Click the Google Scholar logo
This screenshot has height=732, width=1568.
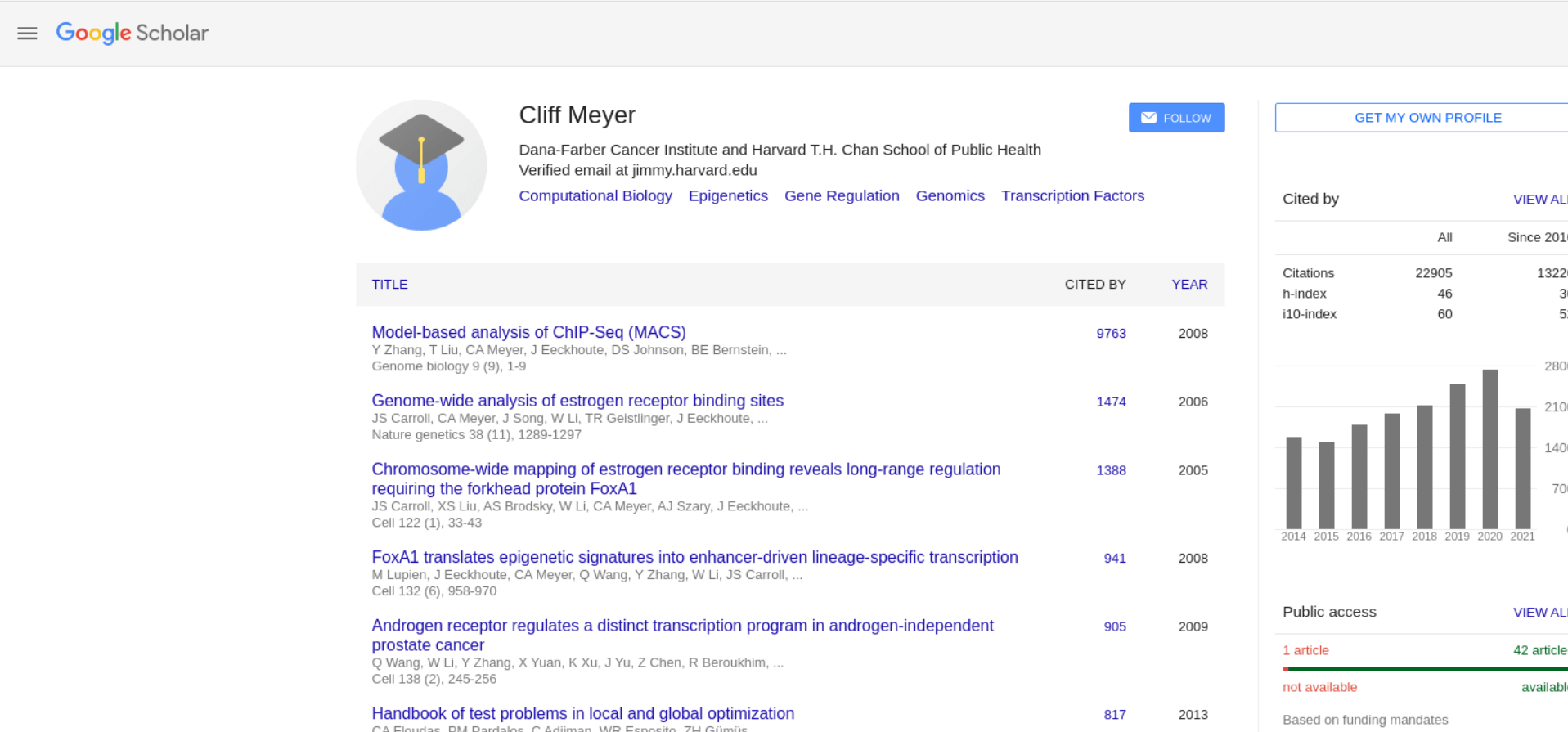[x=132, y=33]
